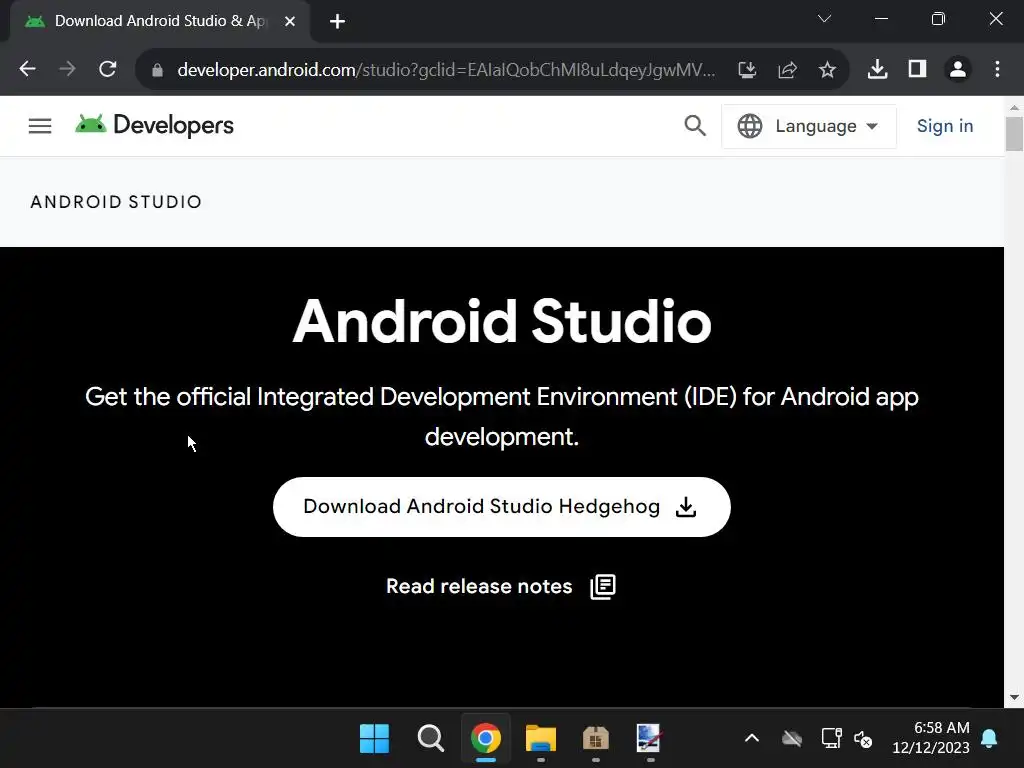This screenshot has width=1024, height=768.
Task: Click the Android Developers logo
Action: [x=154, y=125]
